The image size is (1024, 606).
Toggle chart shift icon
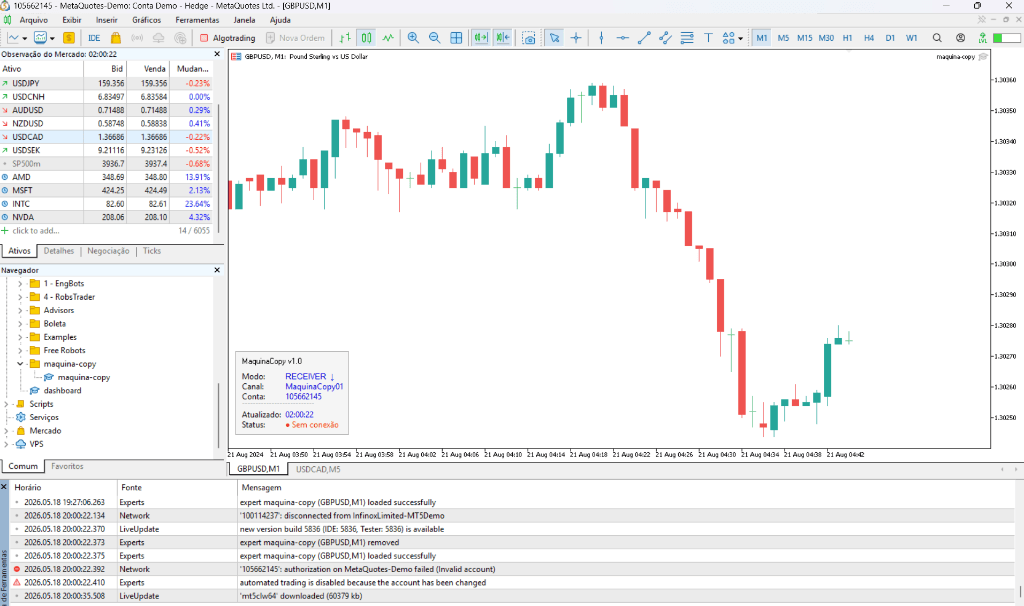pyautogui.click(x=502, y=38)
